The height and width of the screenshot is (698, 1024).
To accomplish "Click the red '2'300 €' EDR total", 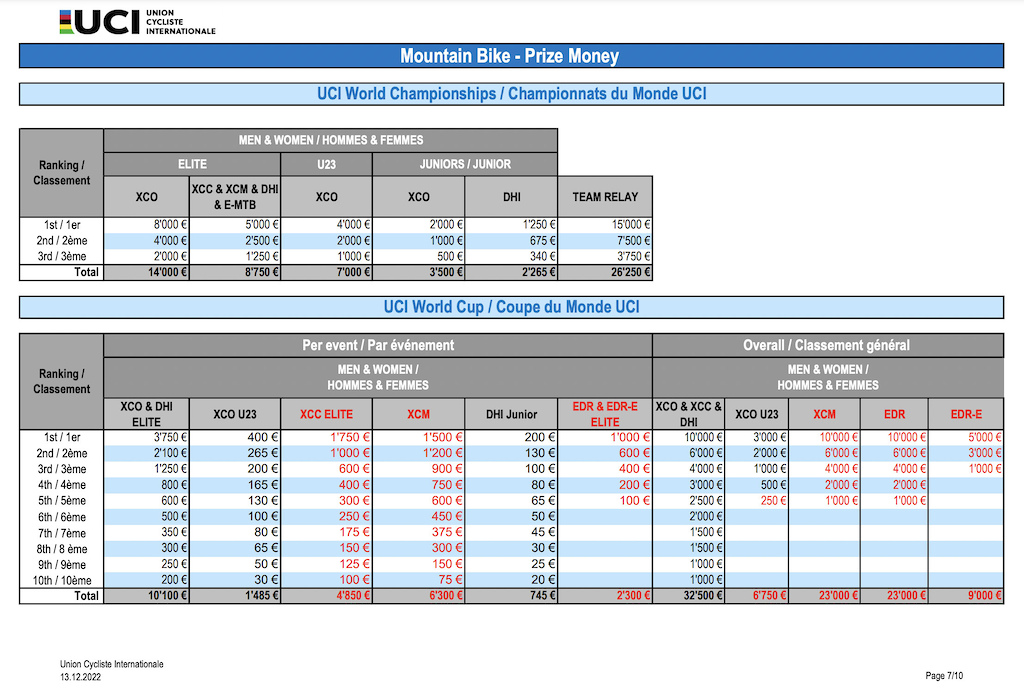I will pyautogui.click(x=605, y=595).
